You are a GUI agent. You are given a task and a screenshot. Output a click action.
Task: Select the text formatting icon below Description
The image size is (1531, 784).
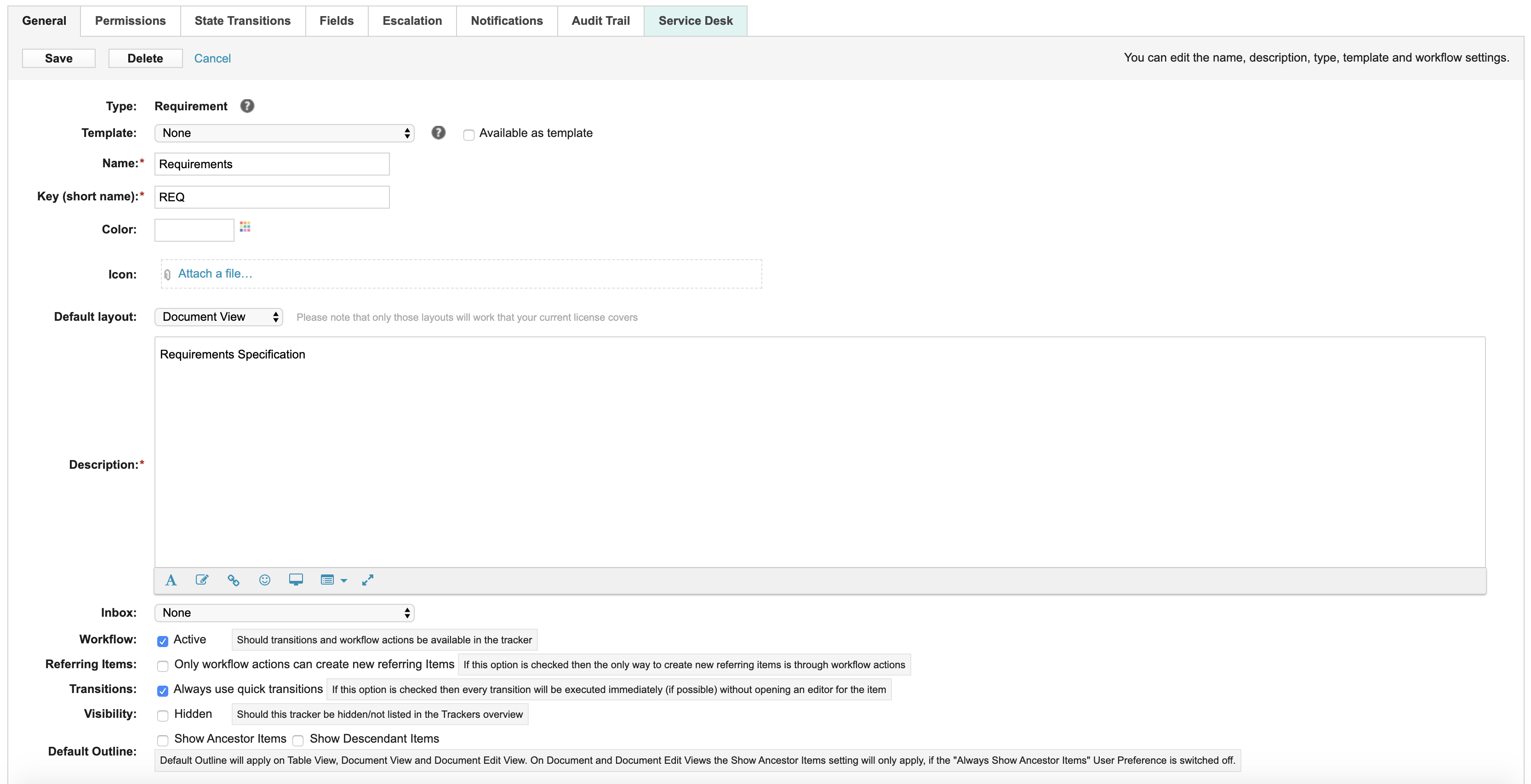point(171,580)
